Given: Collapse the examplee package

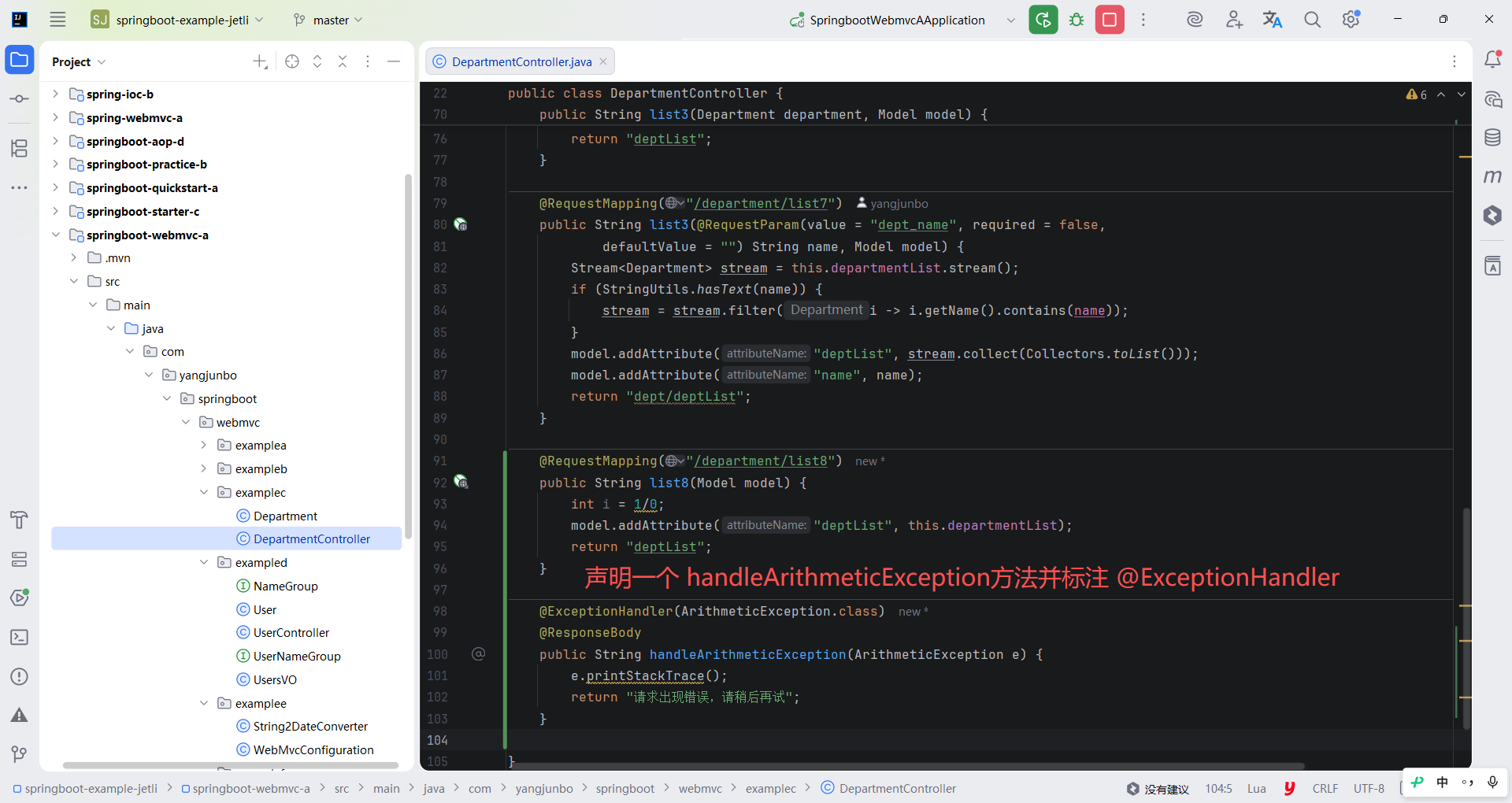Looking at the screenshot, I should click(204, 703).
